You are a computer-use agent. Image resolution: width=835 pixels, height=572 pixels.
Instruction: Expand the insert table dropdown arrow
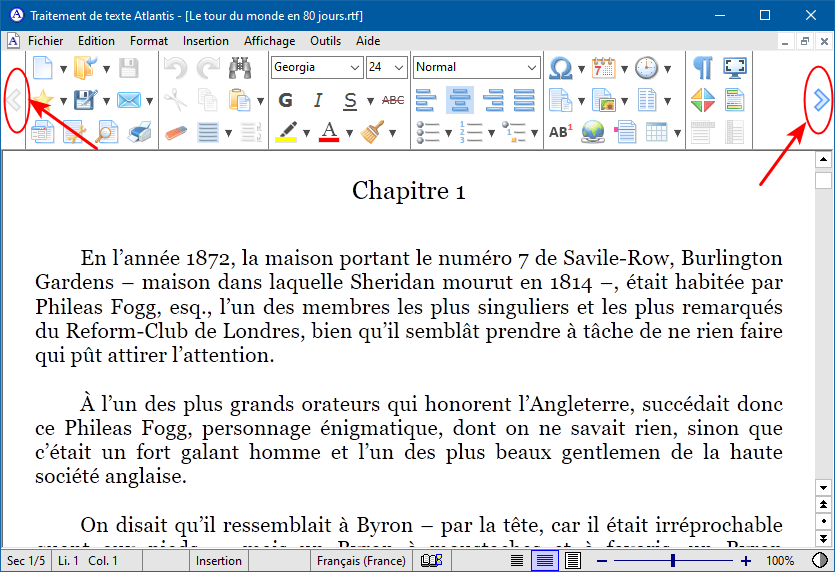(x=677, y=133)
